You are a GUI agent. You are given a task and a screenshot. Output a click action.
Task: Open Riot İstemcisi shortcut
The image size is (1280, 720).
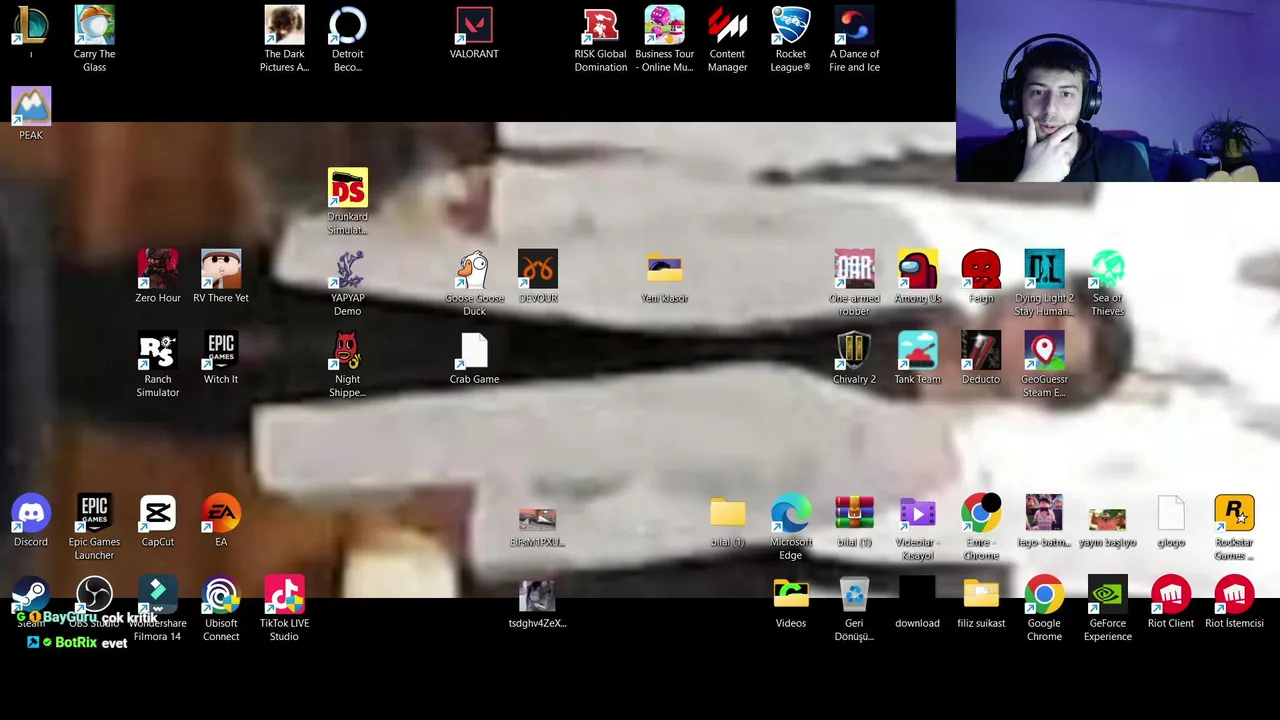click(1234, 602)
